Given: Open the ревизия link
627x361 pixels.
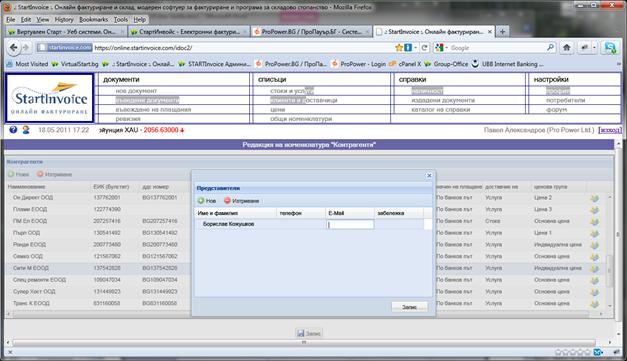Looking at the screenshot, I should (x=128, y=119).
